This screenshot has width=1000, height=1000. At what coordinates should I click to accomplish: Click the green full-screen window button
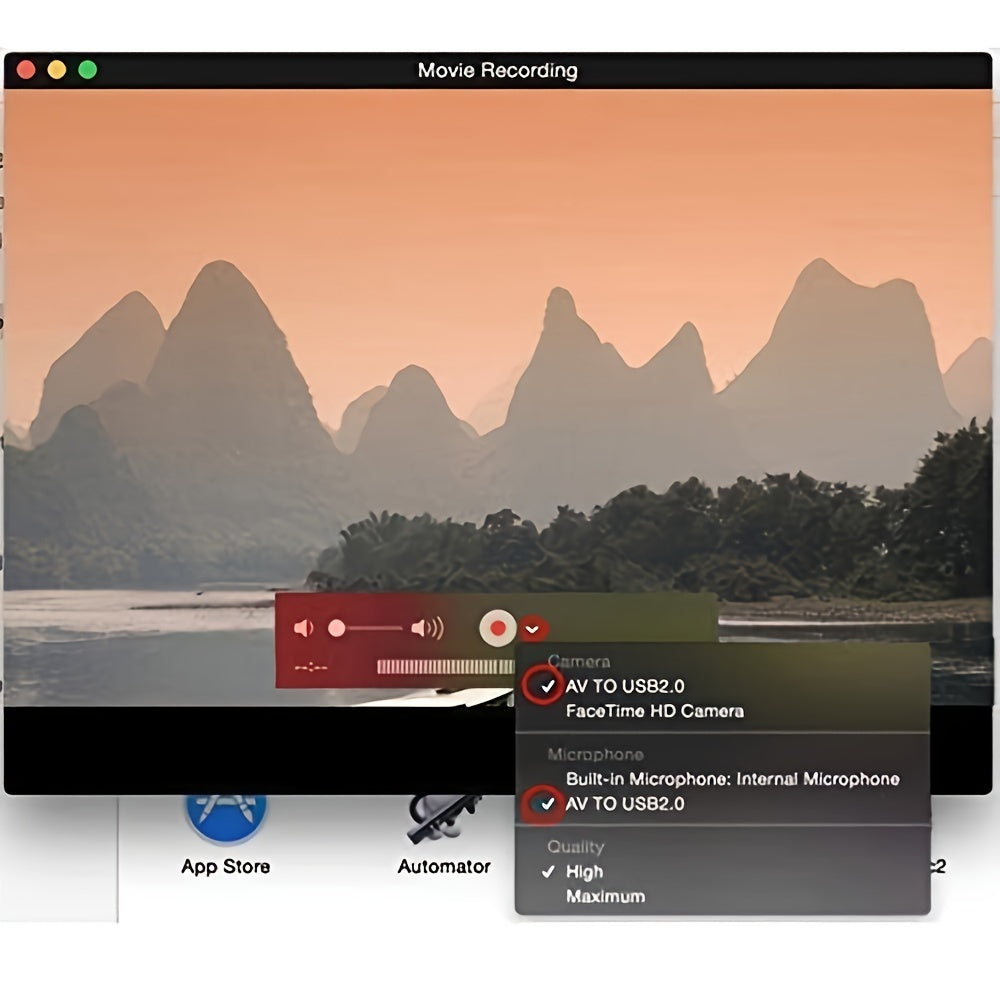click(x=88, y=70)
